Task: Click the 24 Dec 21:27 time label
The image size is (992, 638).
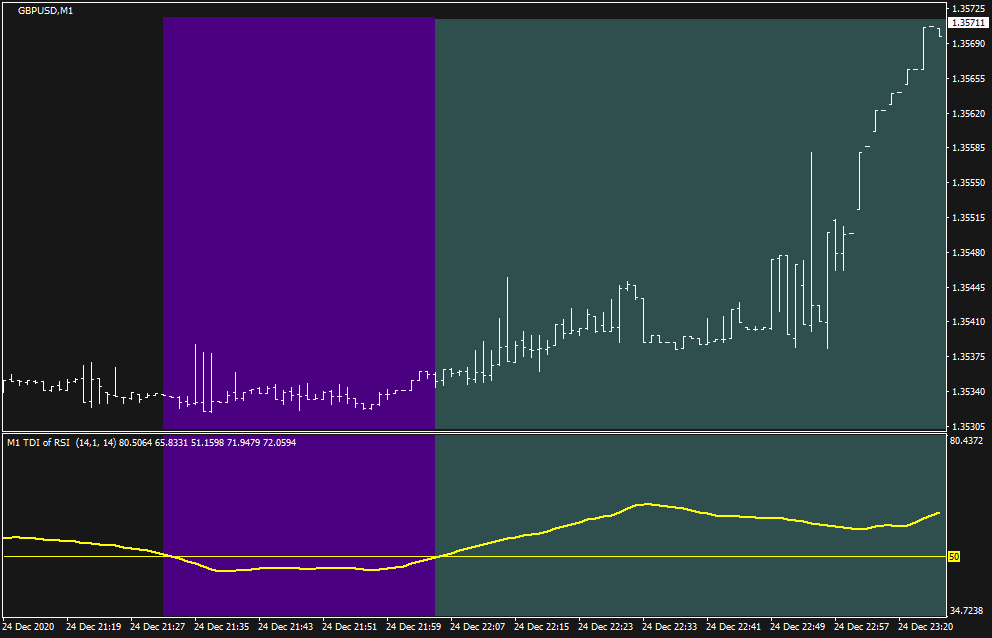Action: 158,627
